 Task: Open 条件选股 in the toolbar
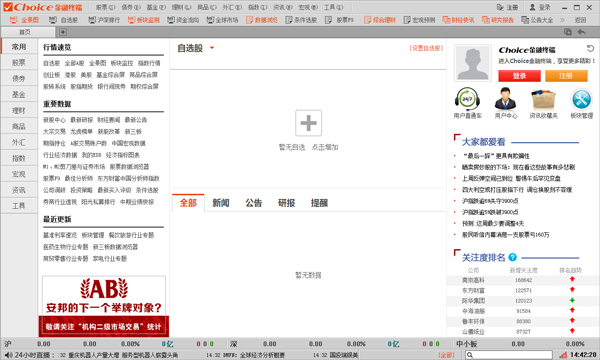click(x=302, y=20)
